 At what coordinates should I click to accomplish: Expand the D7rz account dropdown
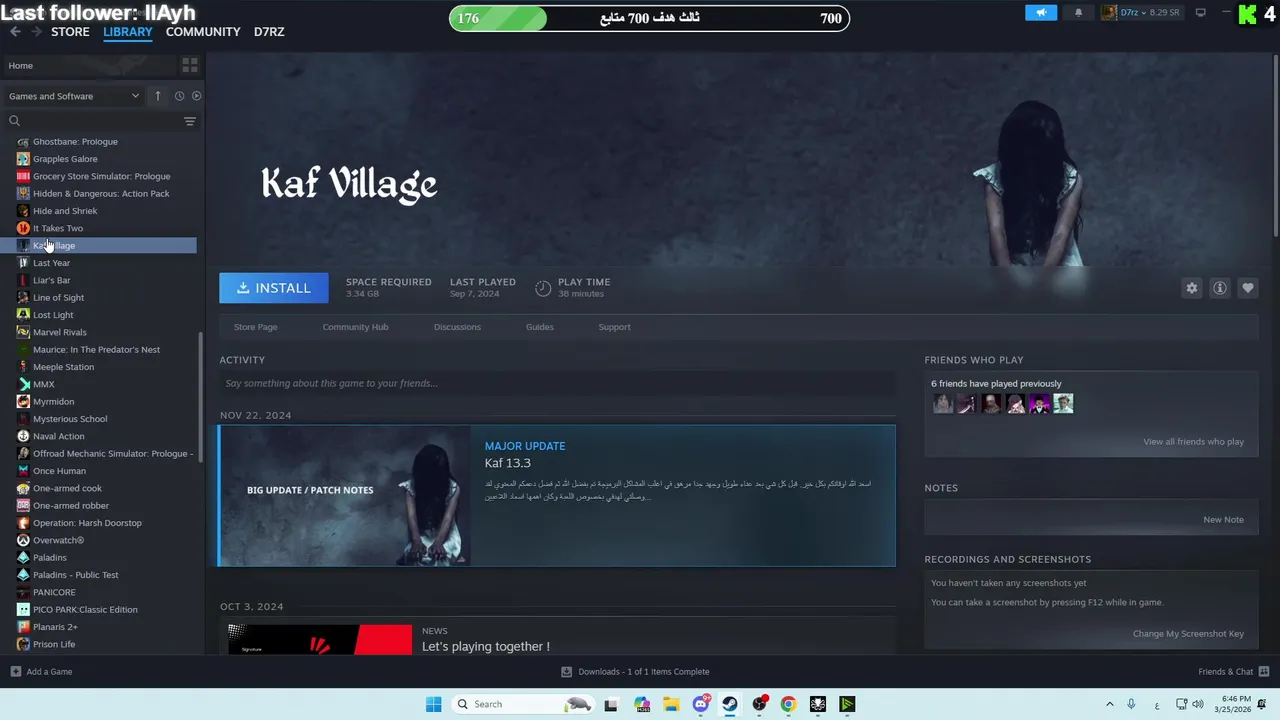[1141, 13]
